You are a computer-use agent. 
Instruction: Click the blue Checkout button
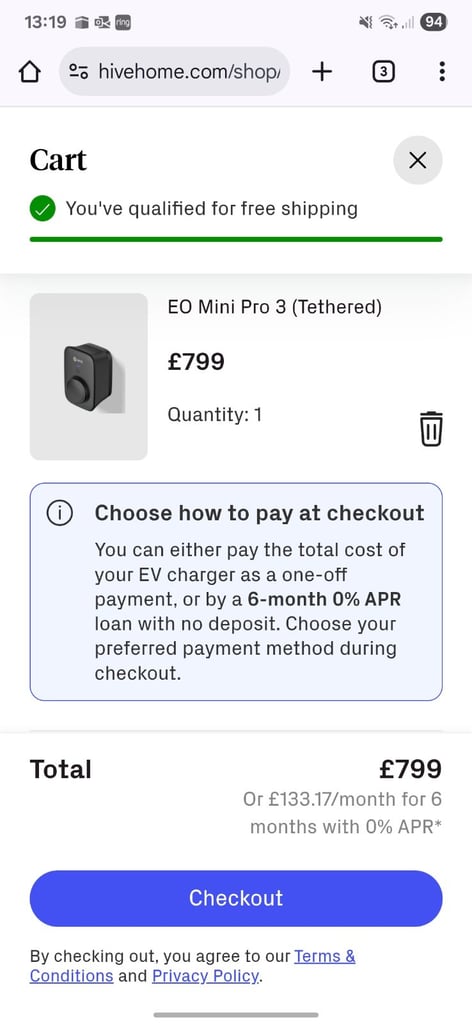(x=236, y=898)
